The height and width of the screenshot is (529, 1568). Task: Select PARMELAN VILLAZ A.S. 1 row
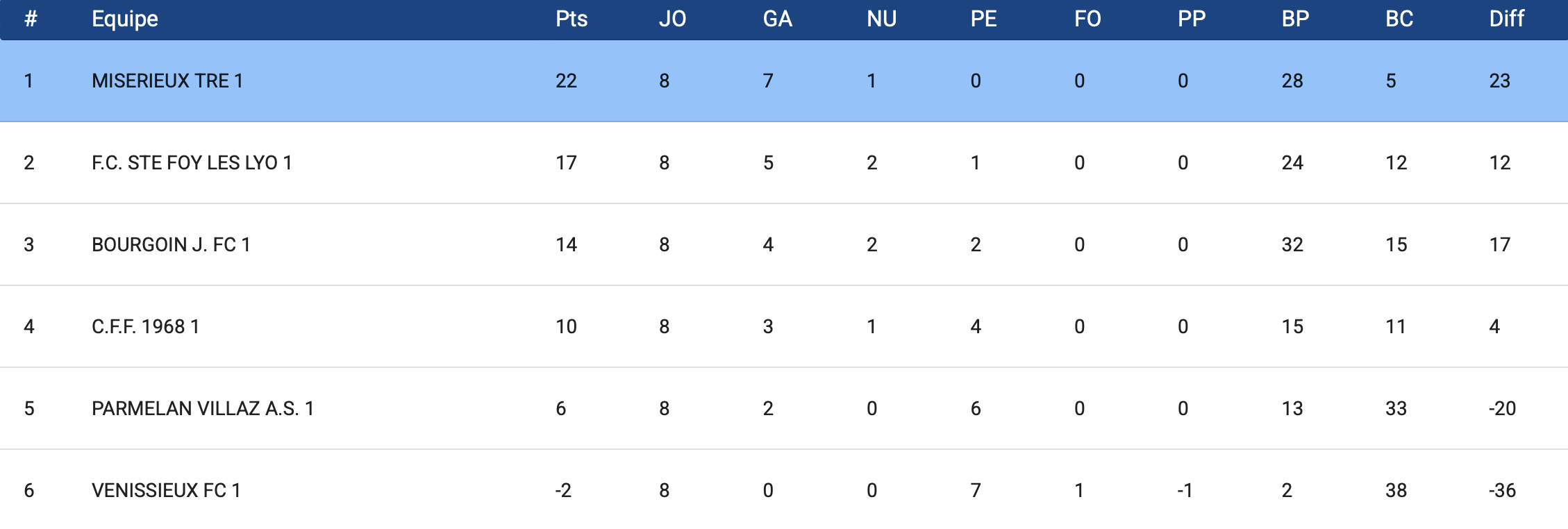pyautogui.click(x=784, y=408)
